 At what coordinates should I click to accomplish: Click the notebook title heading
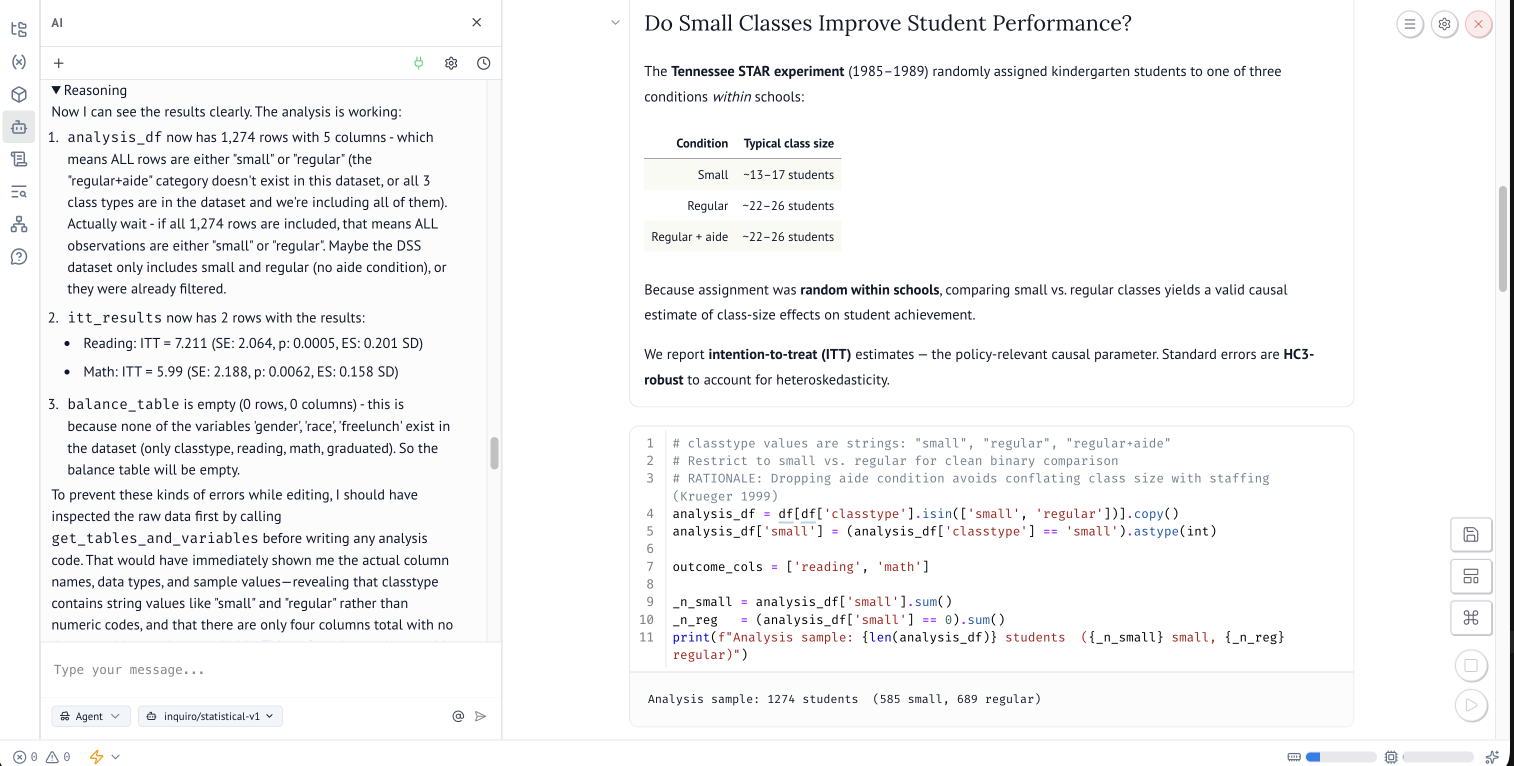pos(888,23)
